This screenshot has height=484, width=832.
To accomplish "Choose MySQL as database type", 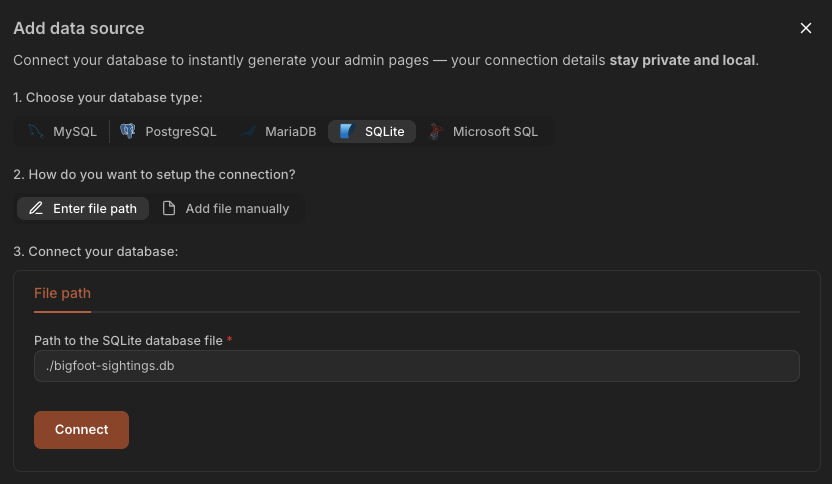I will point(63,131).
